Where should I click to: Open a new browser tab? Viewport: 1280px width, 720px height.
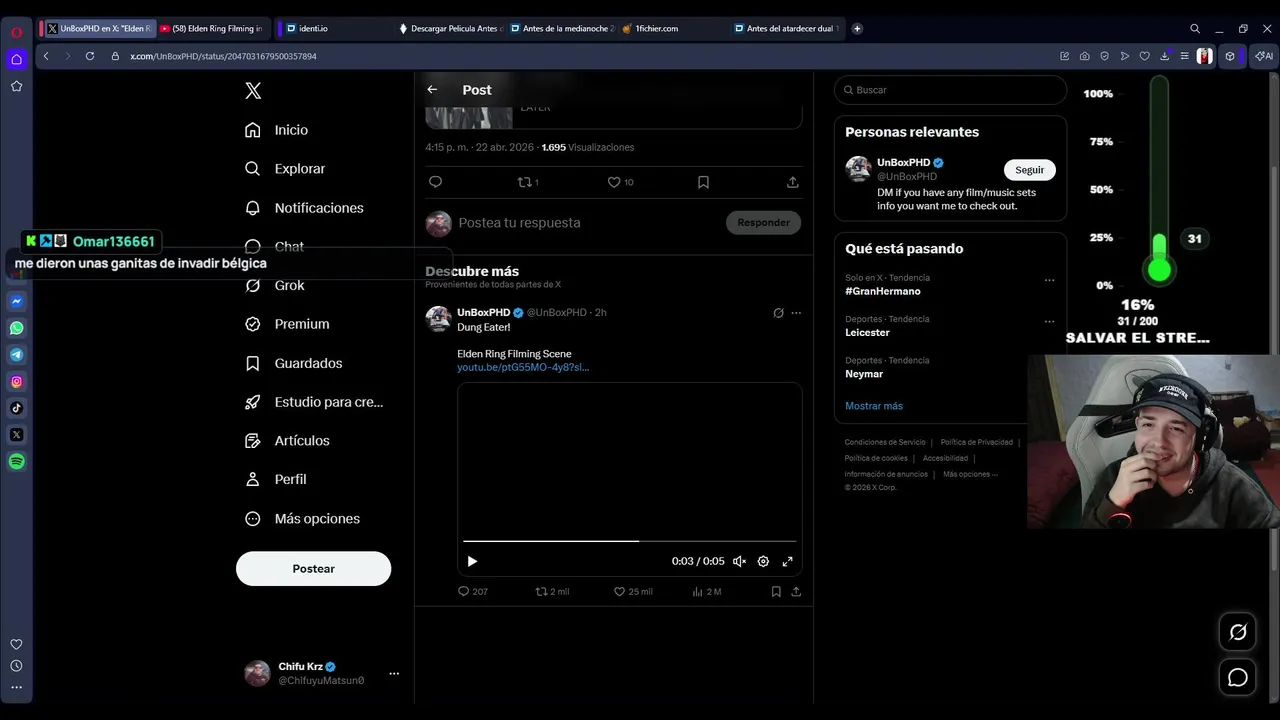(x=857, y=28)
